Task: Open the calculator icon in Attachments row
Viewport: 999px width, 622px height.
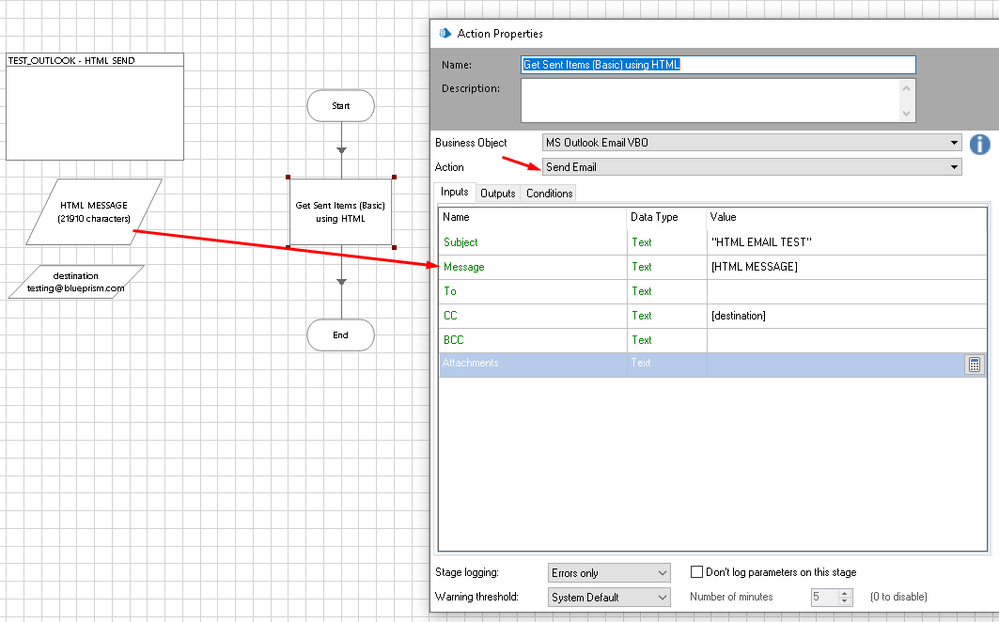Action: click(974, 365)
